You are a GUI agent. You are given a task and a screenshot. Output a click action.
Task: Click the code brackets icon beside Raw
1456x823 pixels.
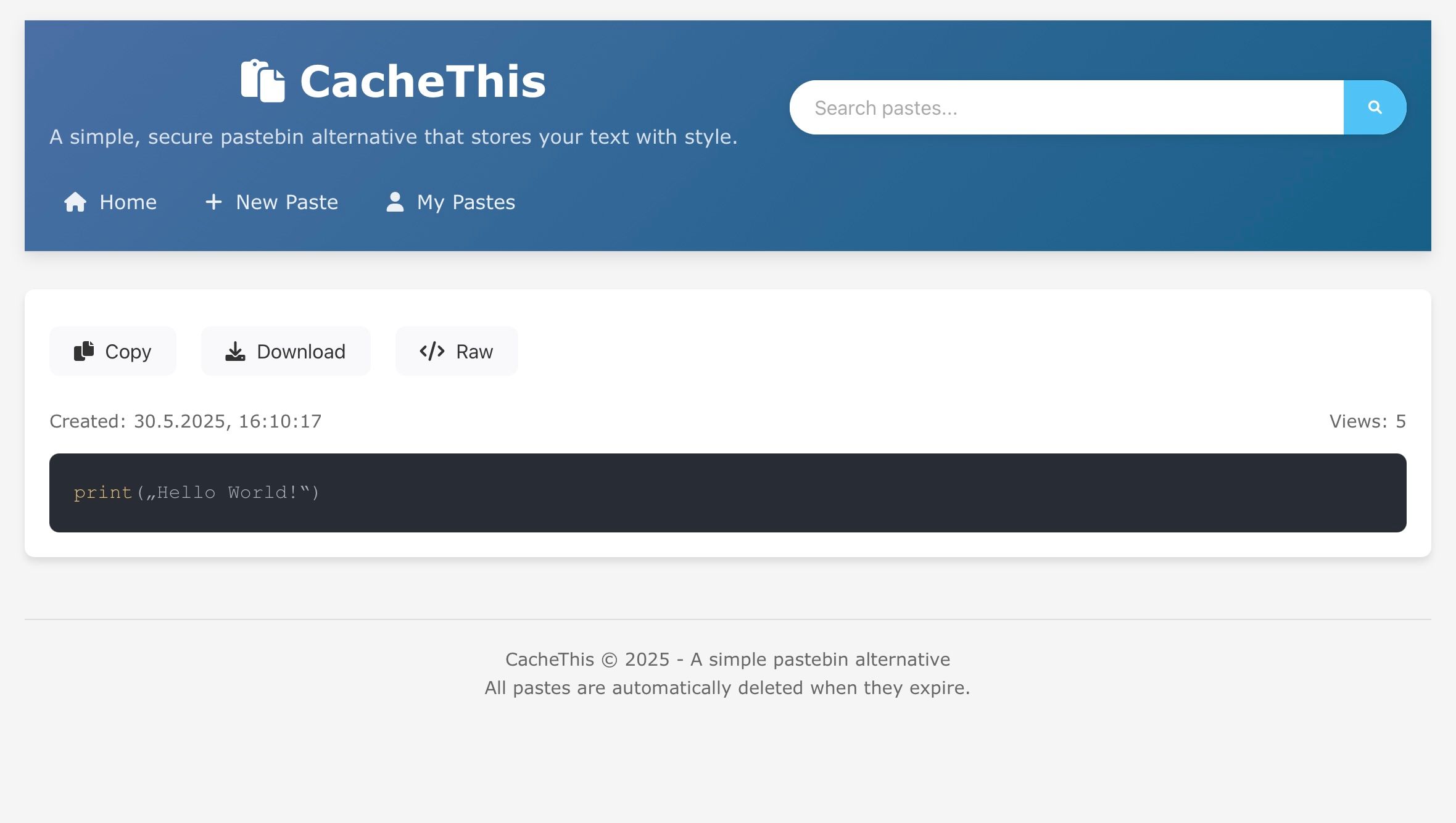(x=432, y=351)
